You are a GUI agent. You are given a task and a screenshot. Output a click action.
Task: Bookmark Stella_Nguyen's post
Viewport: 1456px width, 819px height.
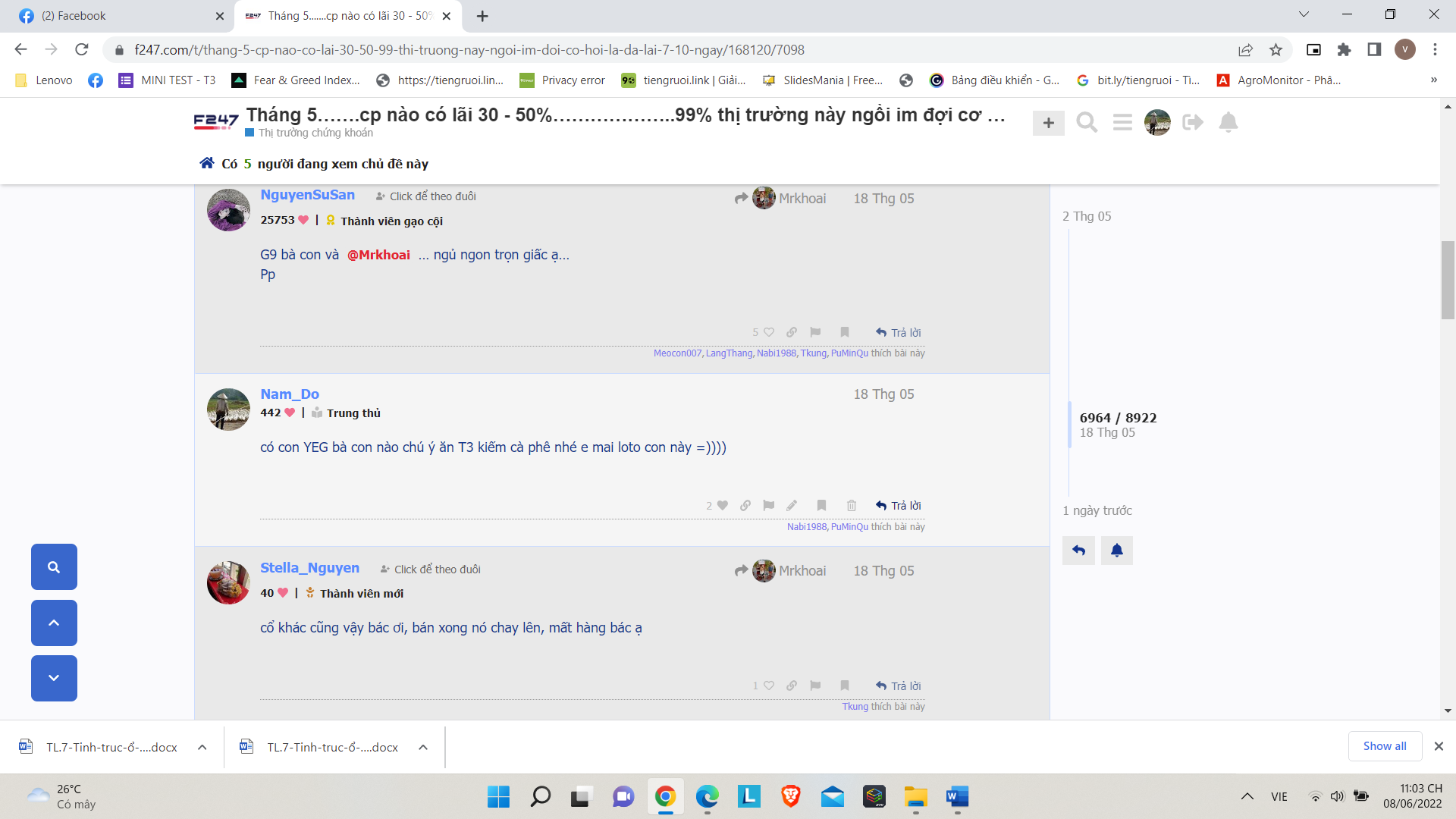point(844,686)
